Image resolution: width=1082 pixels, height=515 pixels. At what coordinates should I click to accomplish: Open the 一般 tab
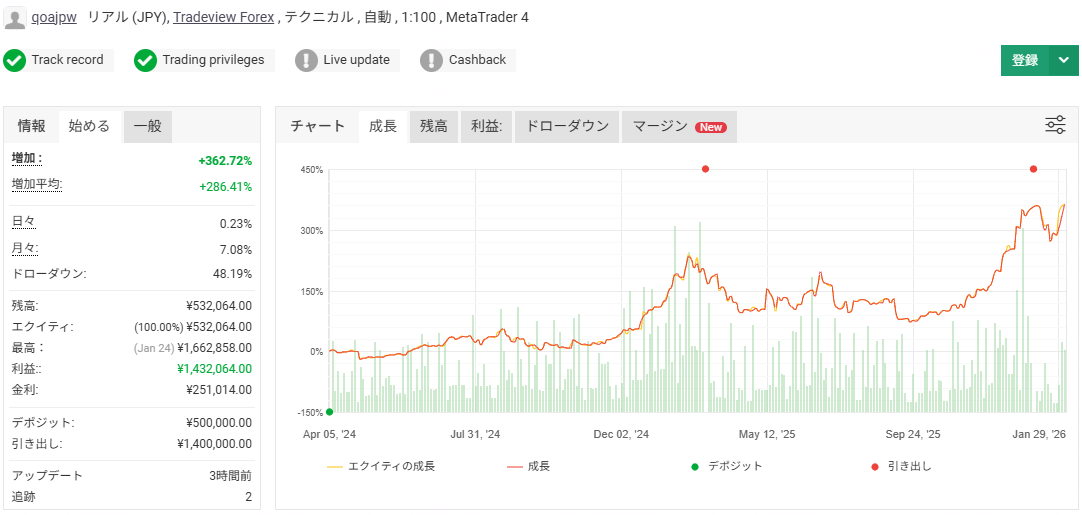tap(147, 126)
